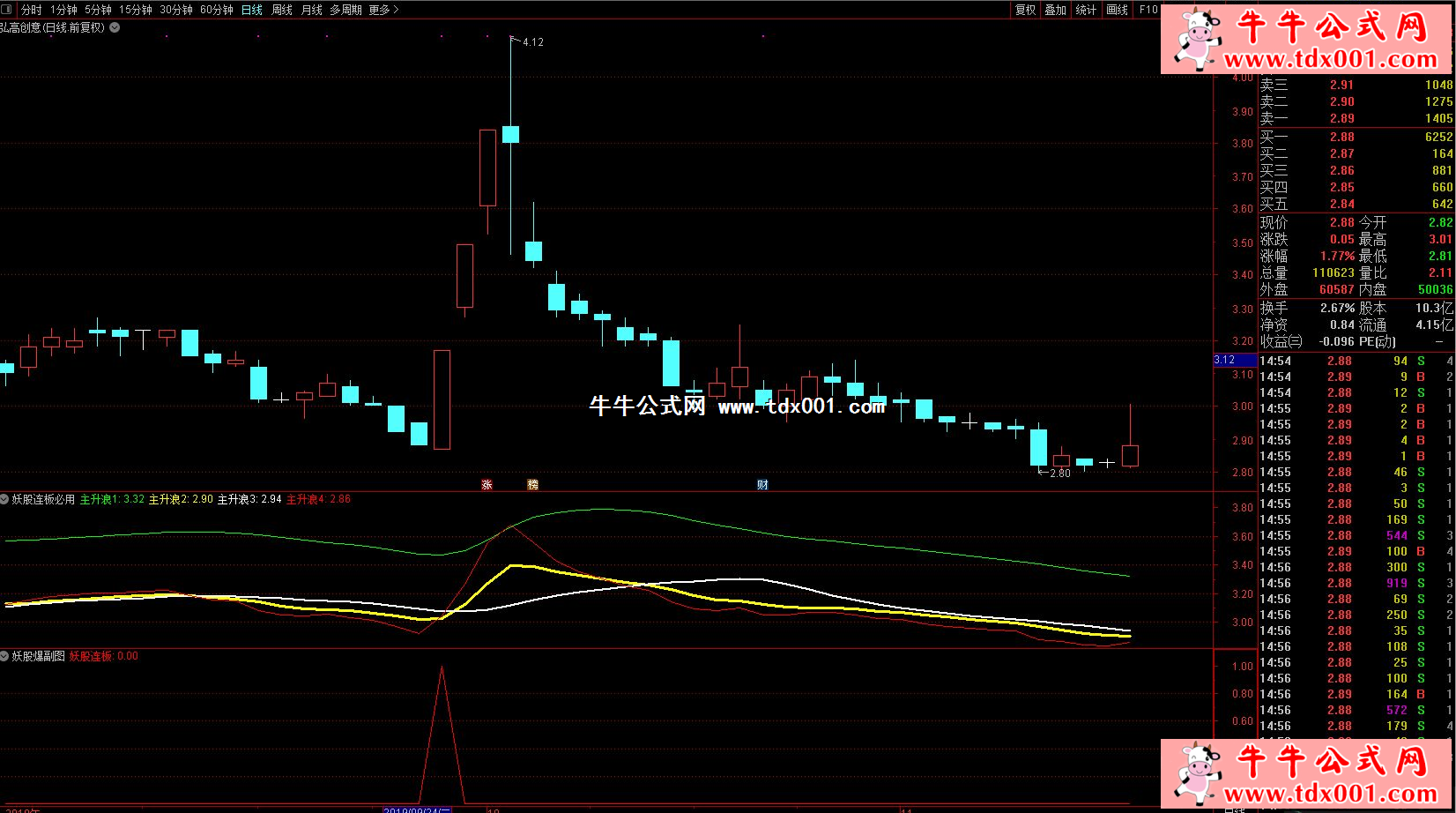Click the 内盘 50036 value

[1436, 289]
